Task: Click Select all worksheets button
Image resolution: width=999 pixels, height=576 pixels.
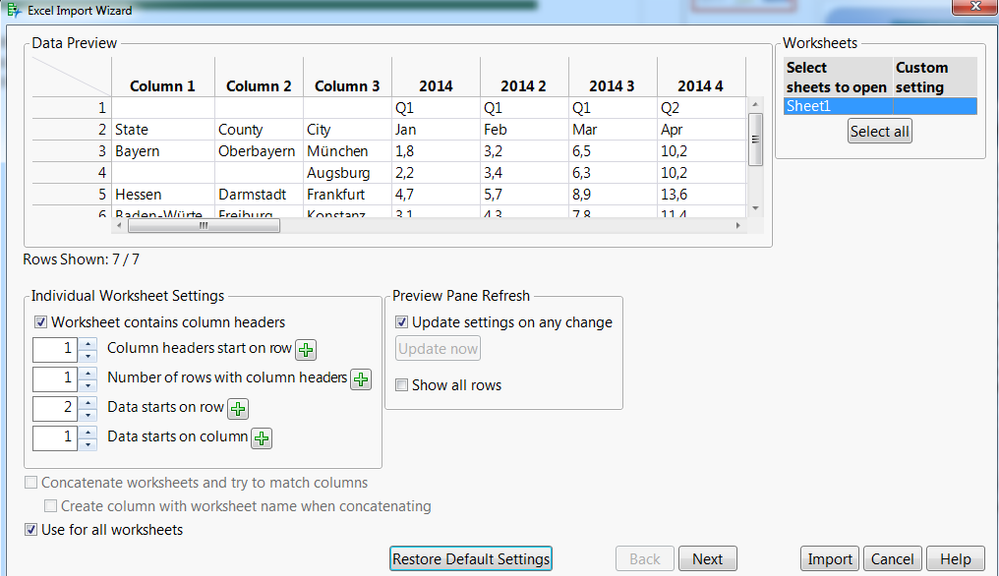Action: (x=880, y=131)
